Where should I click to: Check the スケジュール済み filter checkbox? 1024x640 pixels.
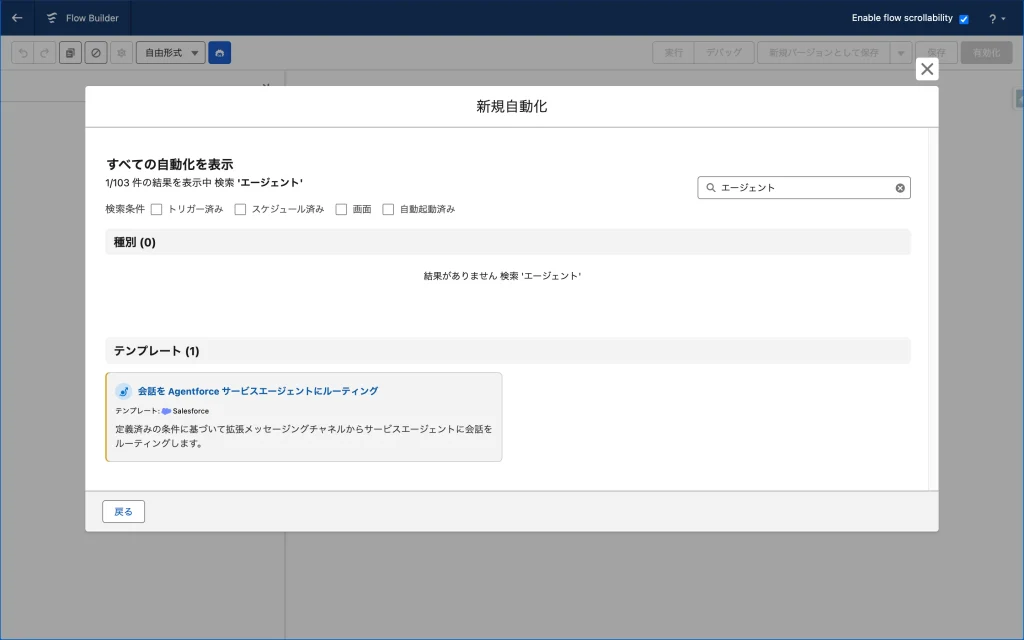pyautogui.click(x=240, y=210)
